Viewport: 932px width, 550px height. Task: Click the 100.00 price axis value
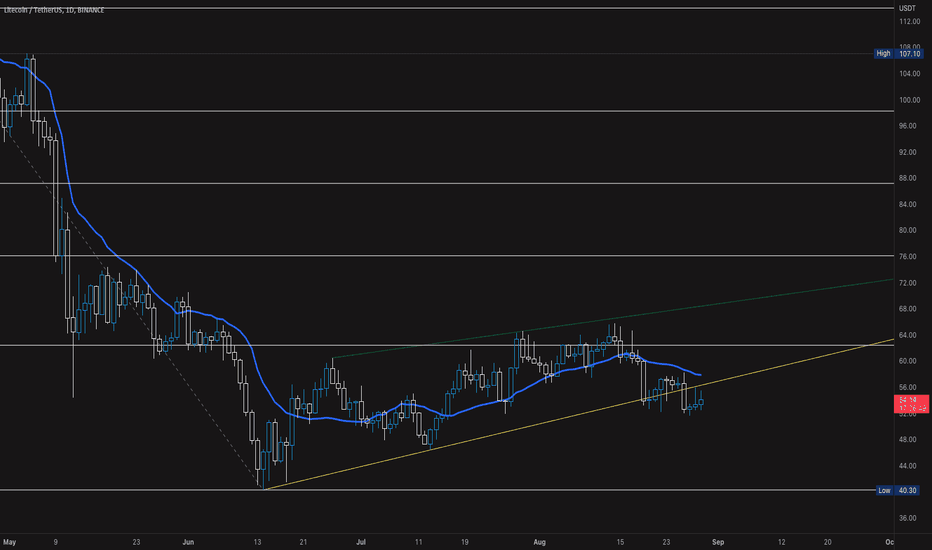(909, 100)
